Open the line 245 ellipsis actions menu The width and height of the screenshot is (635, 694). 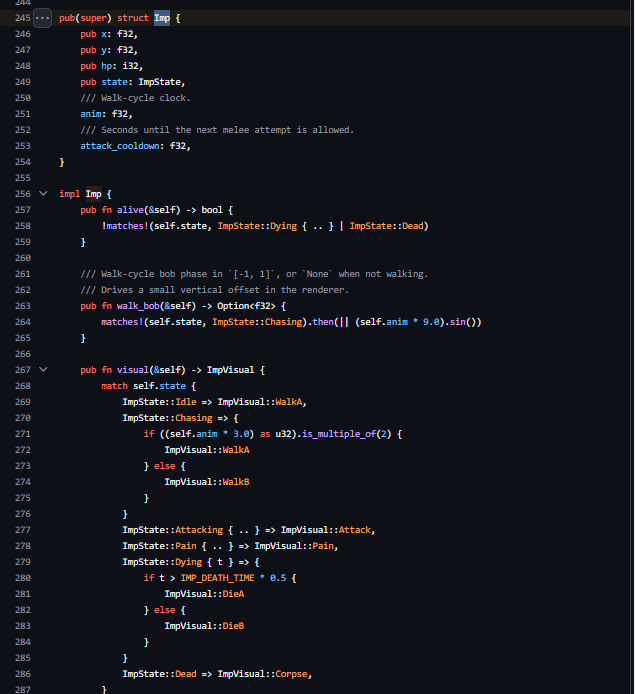point(43,18)
